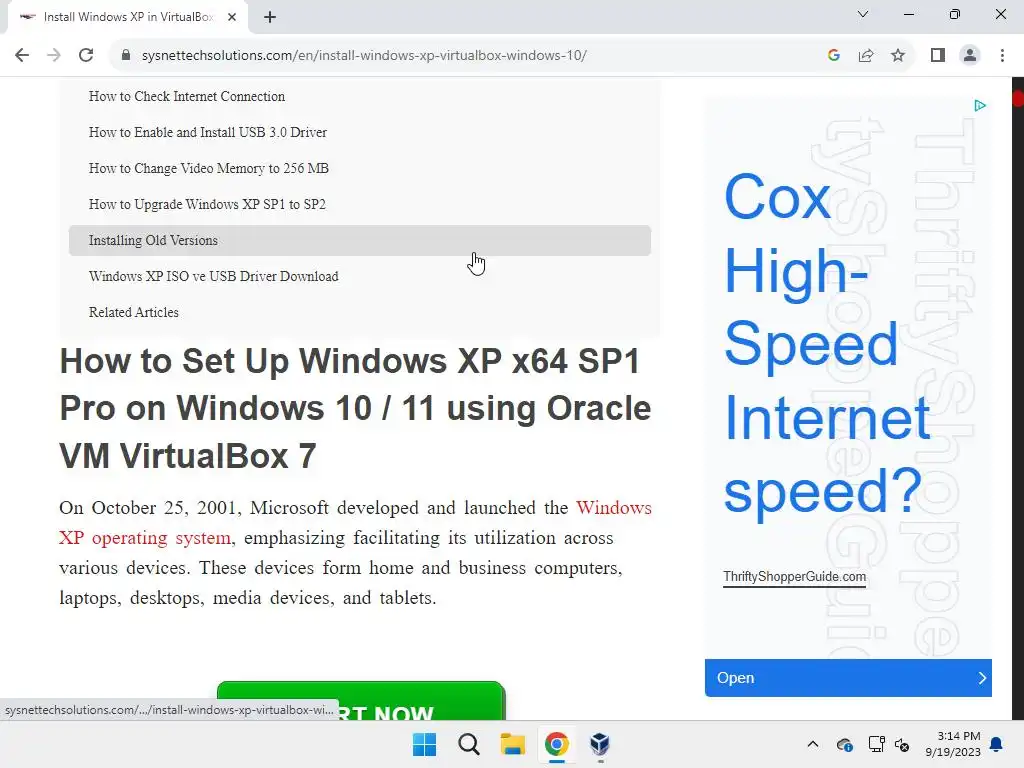
Task: Open notification bell icon
Action: pos(996,744)
